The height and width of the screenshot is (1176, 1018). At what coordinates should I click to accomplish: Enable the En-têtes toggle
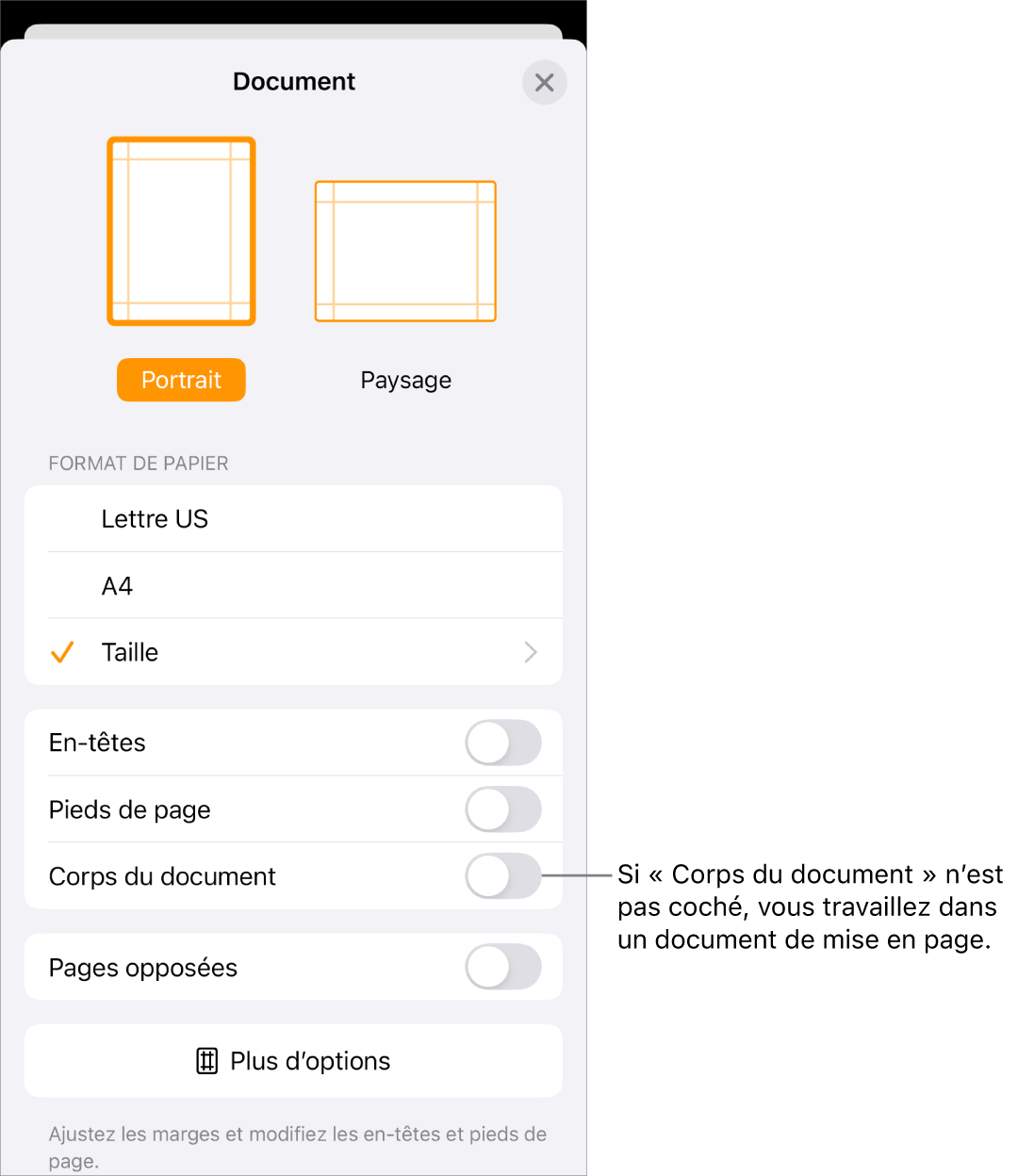503,743
